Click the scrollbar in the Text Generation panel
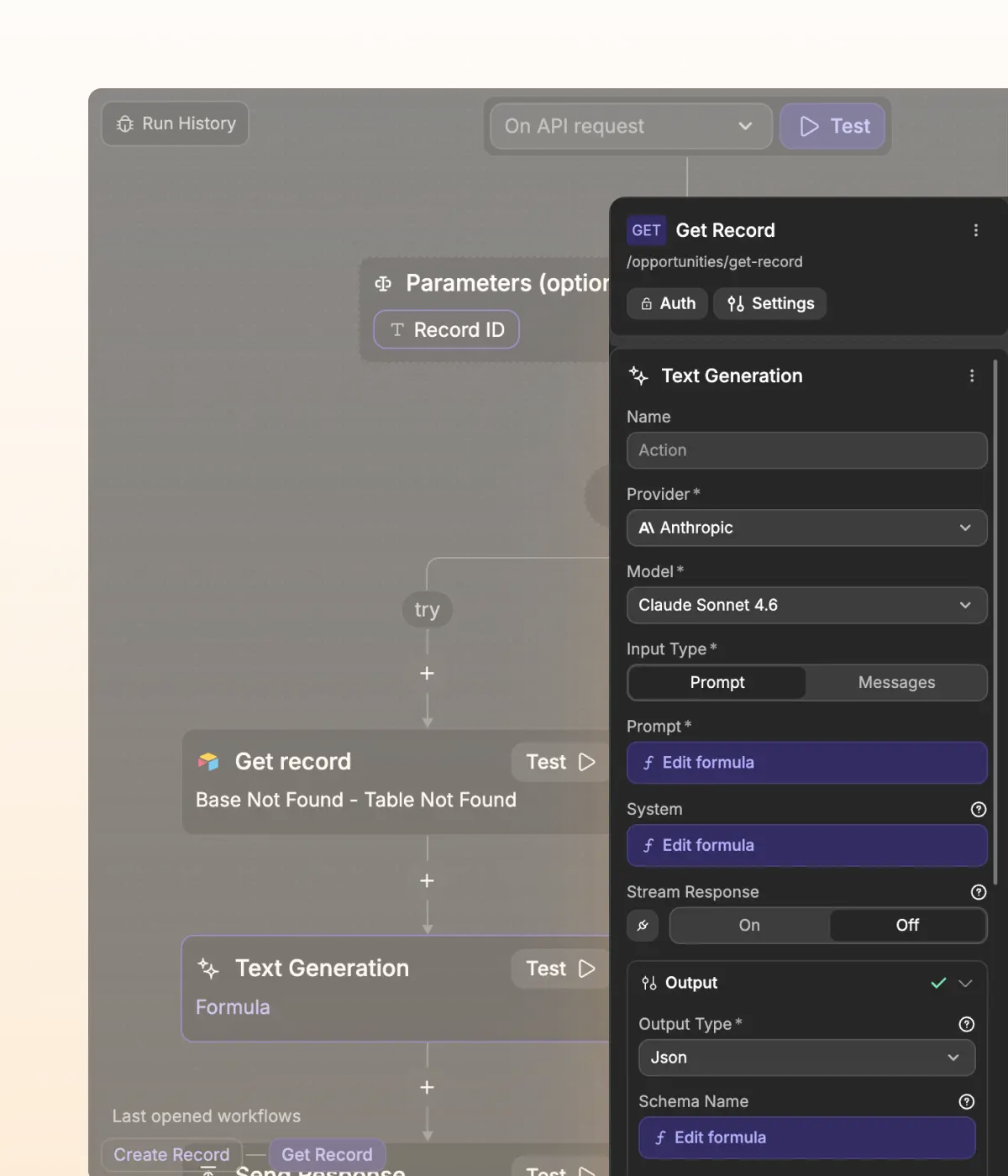1008x1176 pixels. pyautogui.click(x=995, y=622)
